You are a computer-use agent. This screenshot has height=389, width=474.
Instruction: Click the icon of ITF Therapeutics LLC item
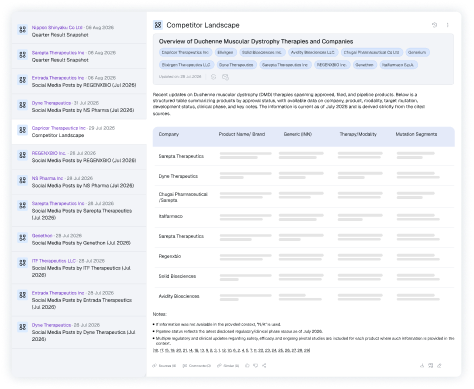click(22, 263)
